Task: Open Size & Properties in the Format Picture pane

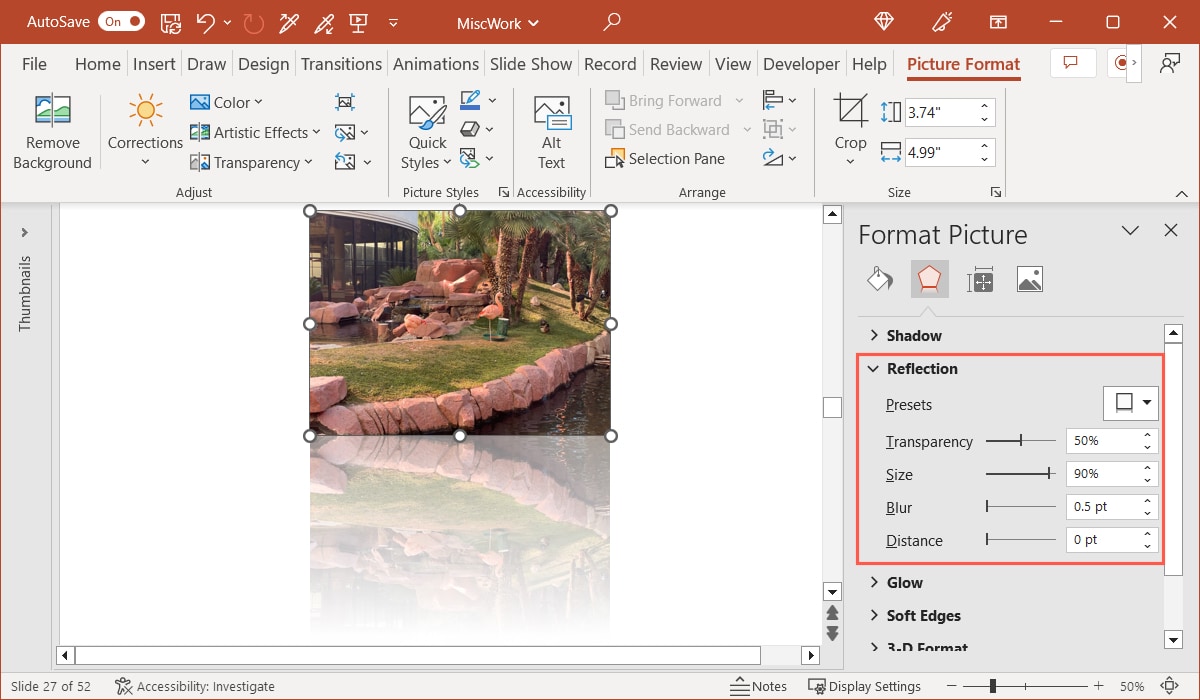Action: 980,279
